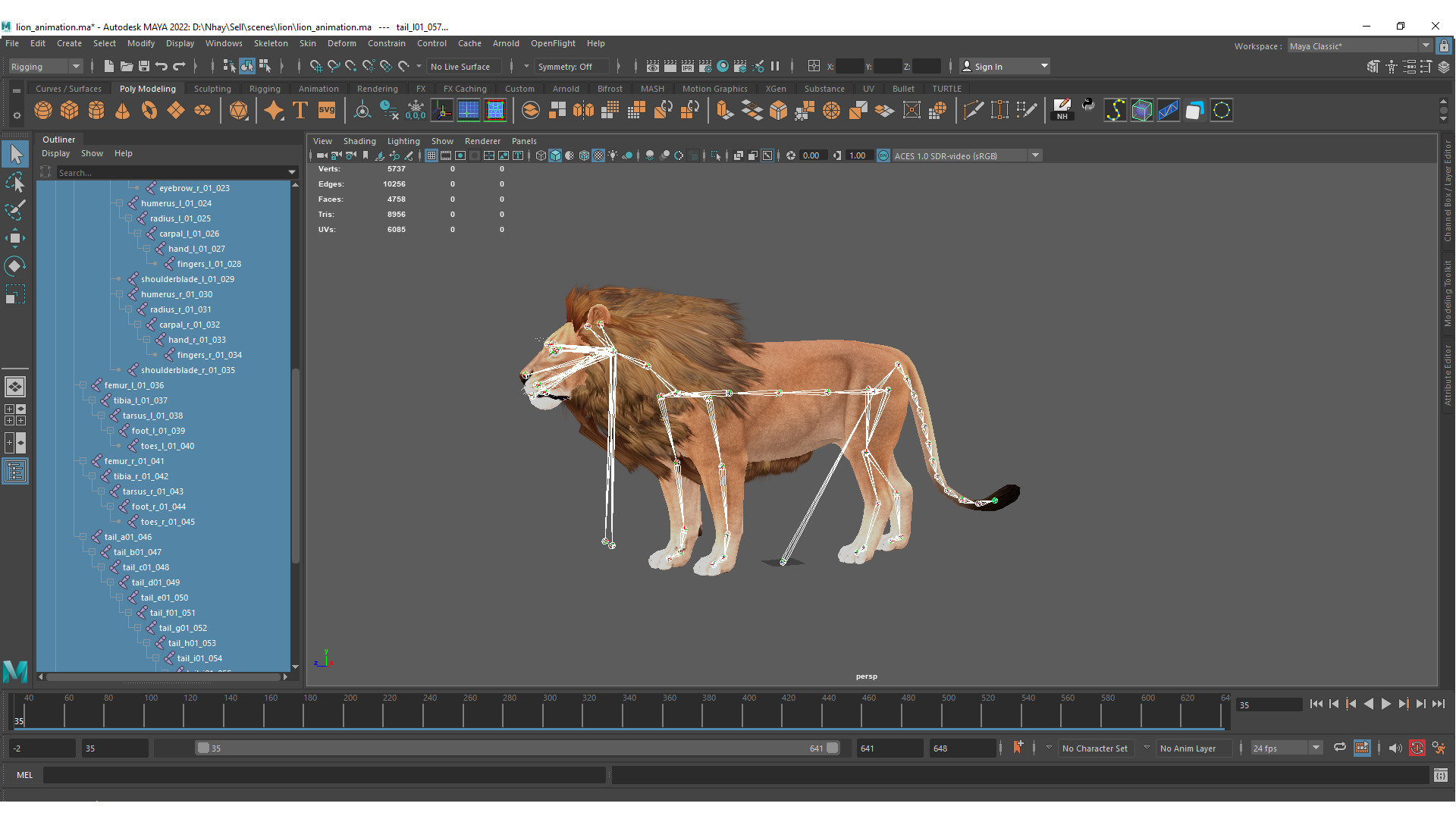Activate the Move tool in the toolbox
Viewport: 1456px width, 819px height.
[15, 238]
